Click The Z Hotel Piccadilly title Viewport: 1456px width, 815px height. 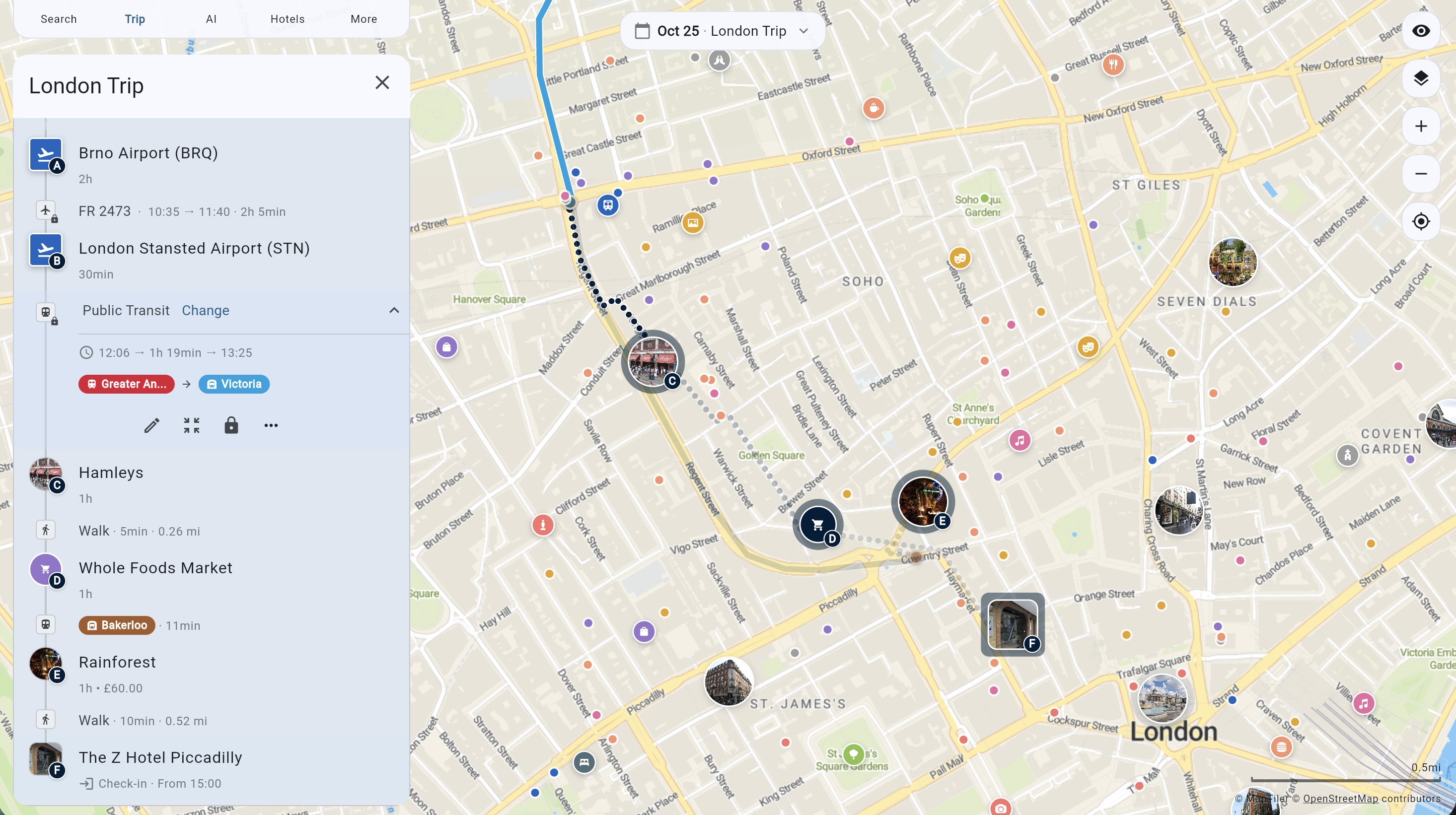(160, 757)
